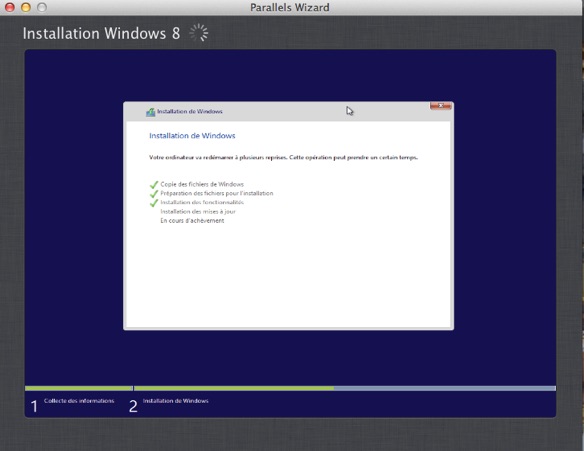Viewport: 584px width, 451px height.
Task: Click 'Installation des mises à jour' step
Action: [198, 212]
